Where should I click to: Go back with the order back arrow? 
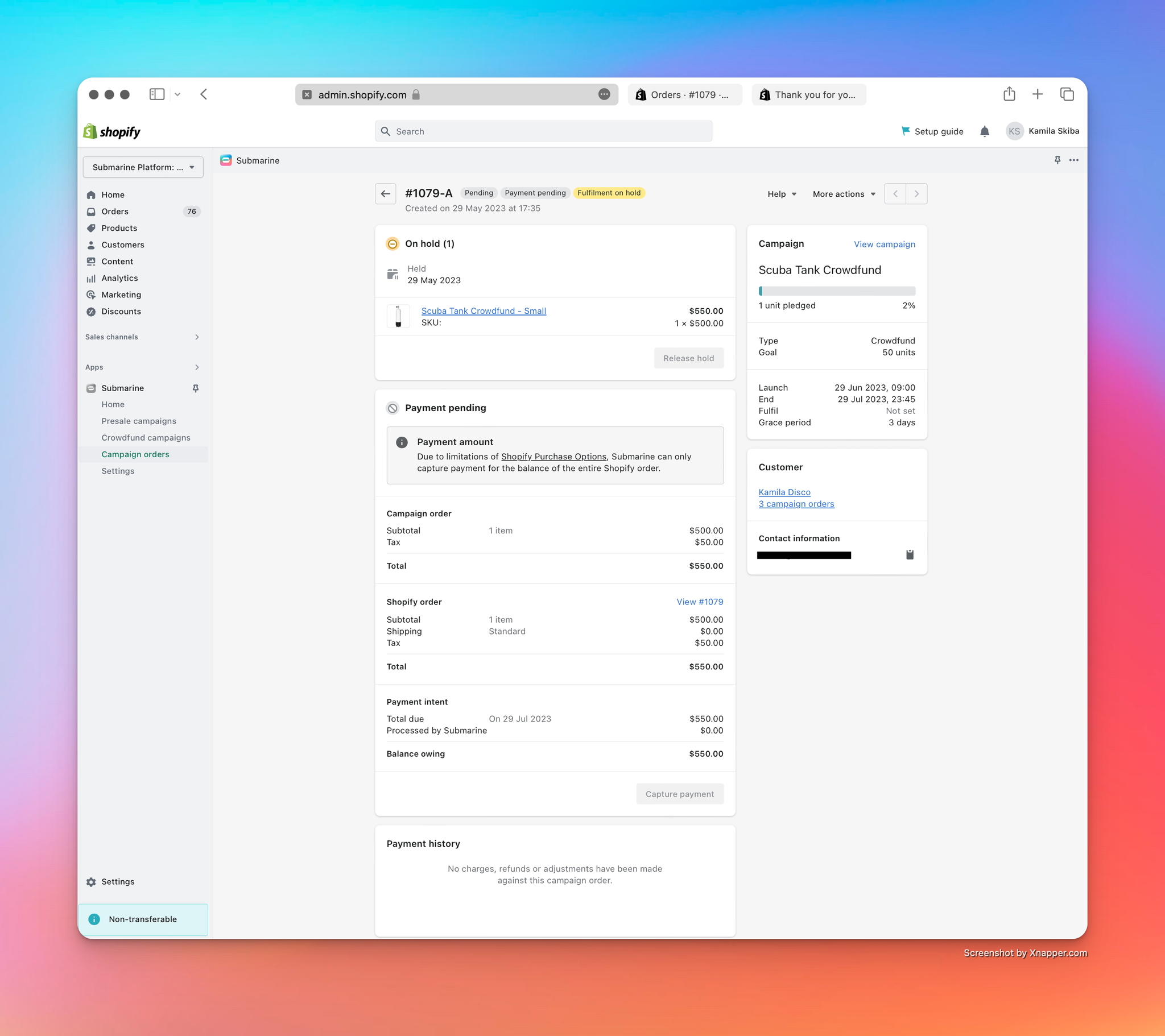click(385, 194)
